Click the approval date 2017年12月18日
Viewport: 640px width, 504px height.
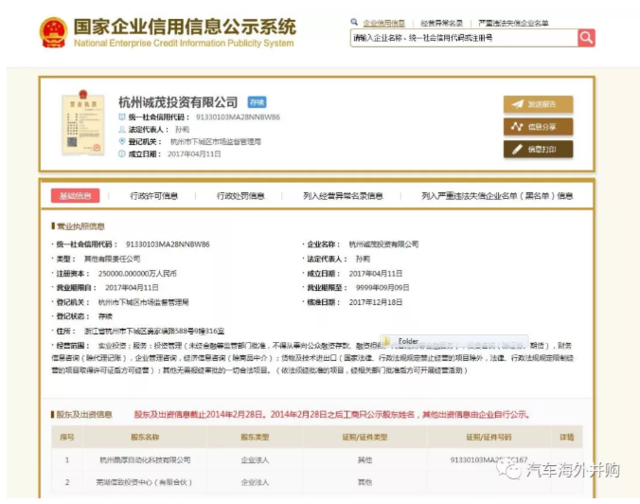[x=376, y=302]
